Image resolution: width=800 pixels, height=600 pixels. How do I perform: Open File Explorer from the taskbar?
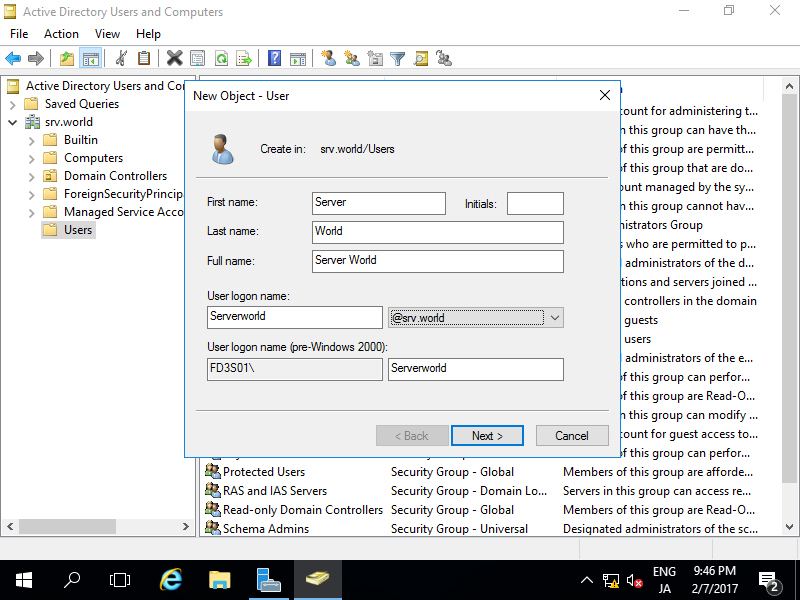click(x=220, y=580)
